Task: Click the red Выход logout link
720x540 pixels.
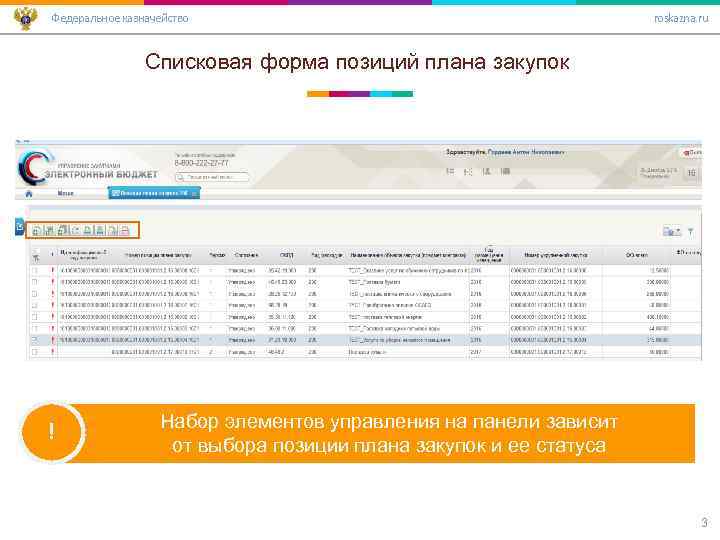Action: coord(692,152)
